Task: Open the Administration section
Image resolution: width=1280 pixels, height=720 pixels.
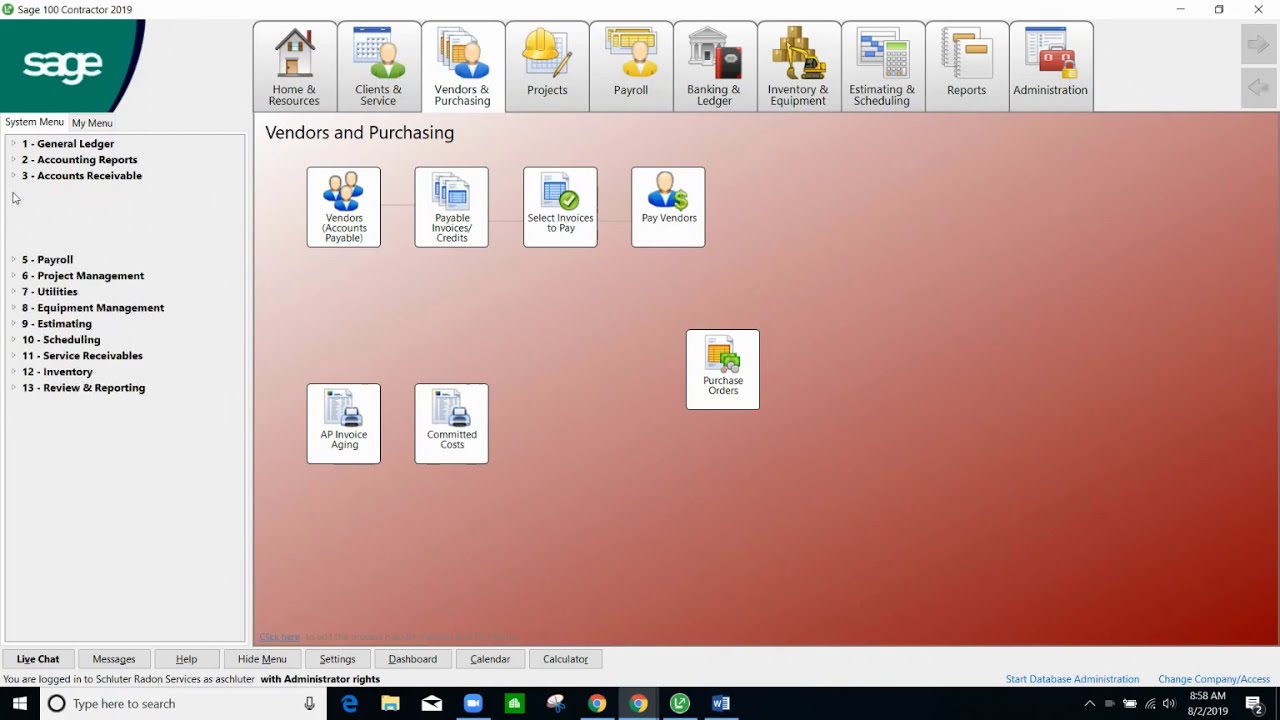Action: click(1050, 67)
